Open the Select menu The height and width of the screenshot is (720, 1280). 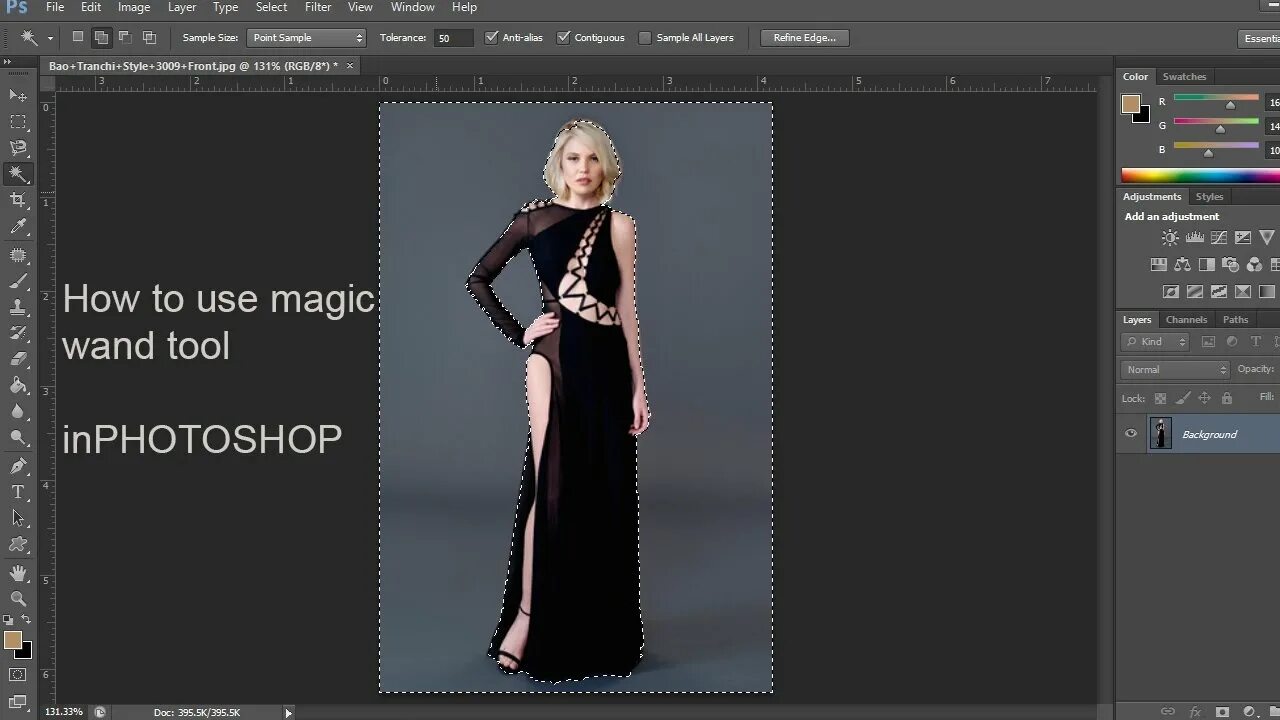pos(271,7)
